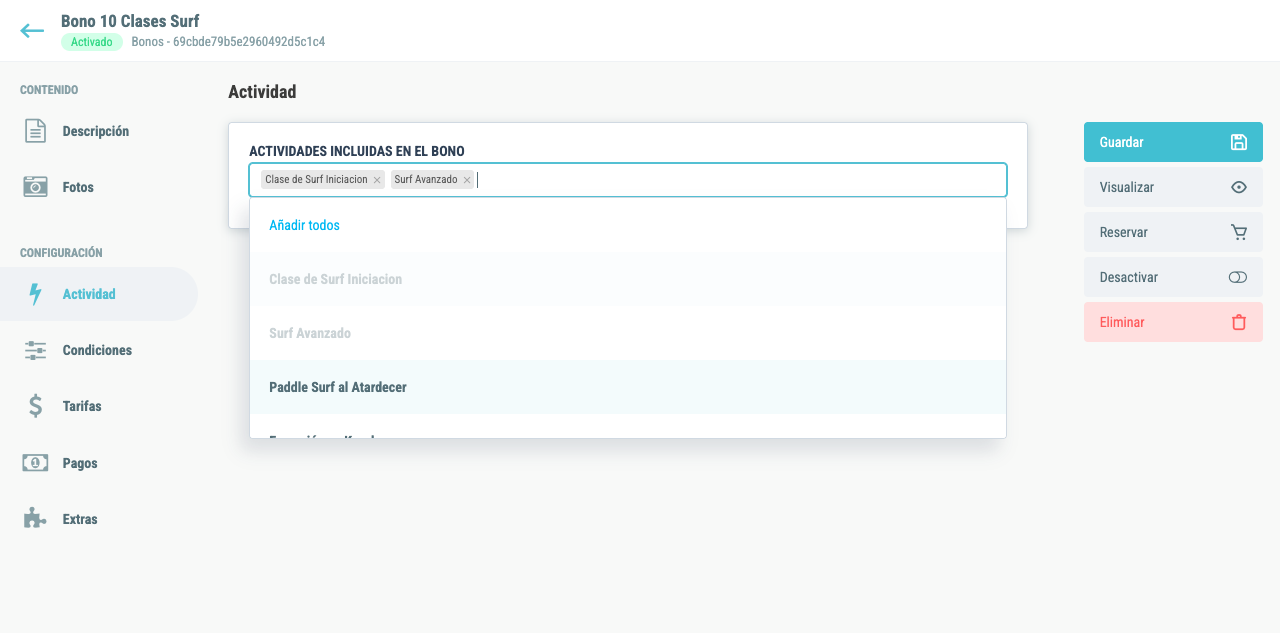Remove the Clase de Surf Iniciacion tag
This screenshot has width=1280, height=633.
pyautogui.click(x=377, y=180)
